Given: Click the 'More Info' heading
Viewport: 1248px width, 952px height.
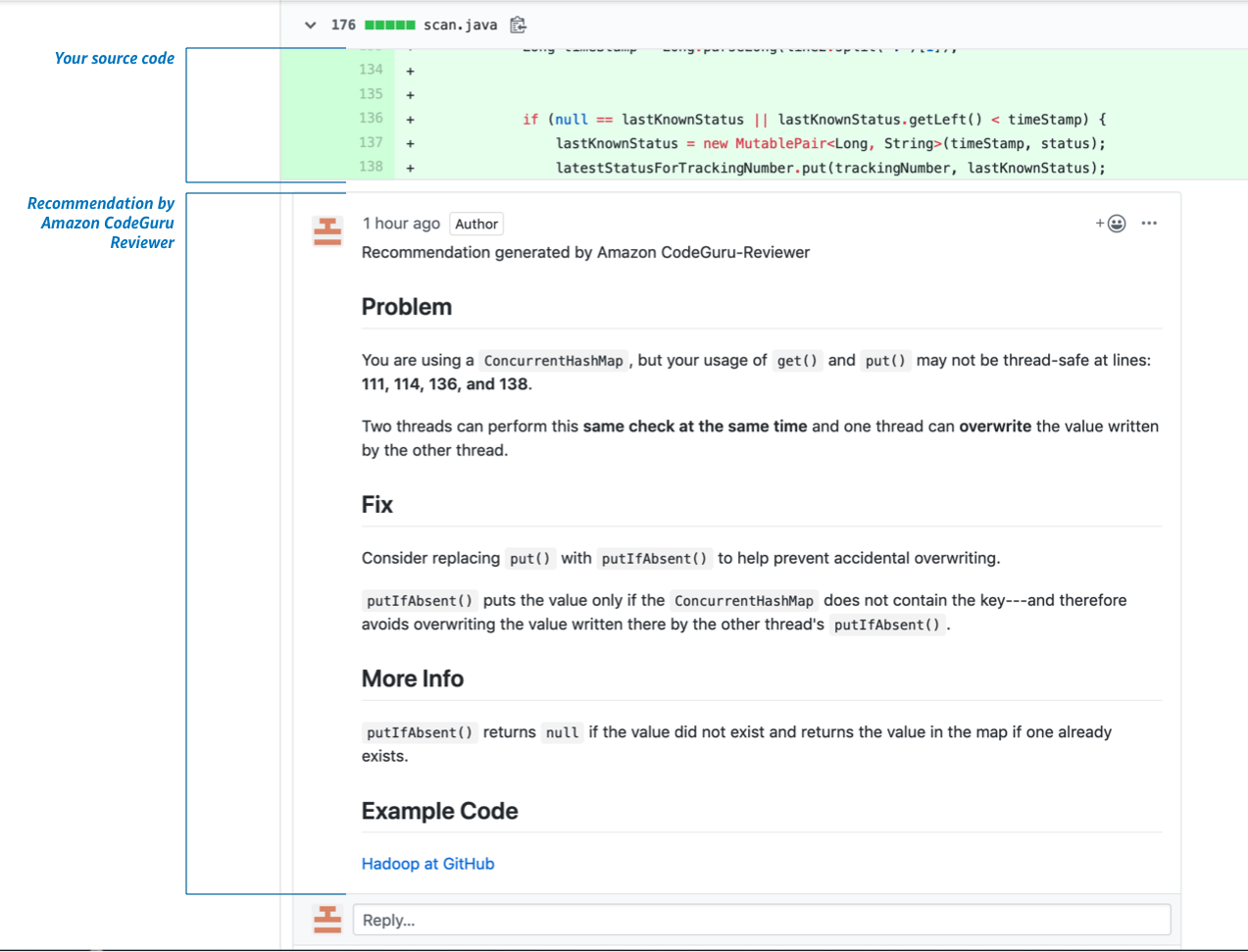Looking at the screenshot, I should 413,678.
